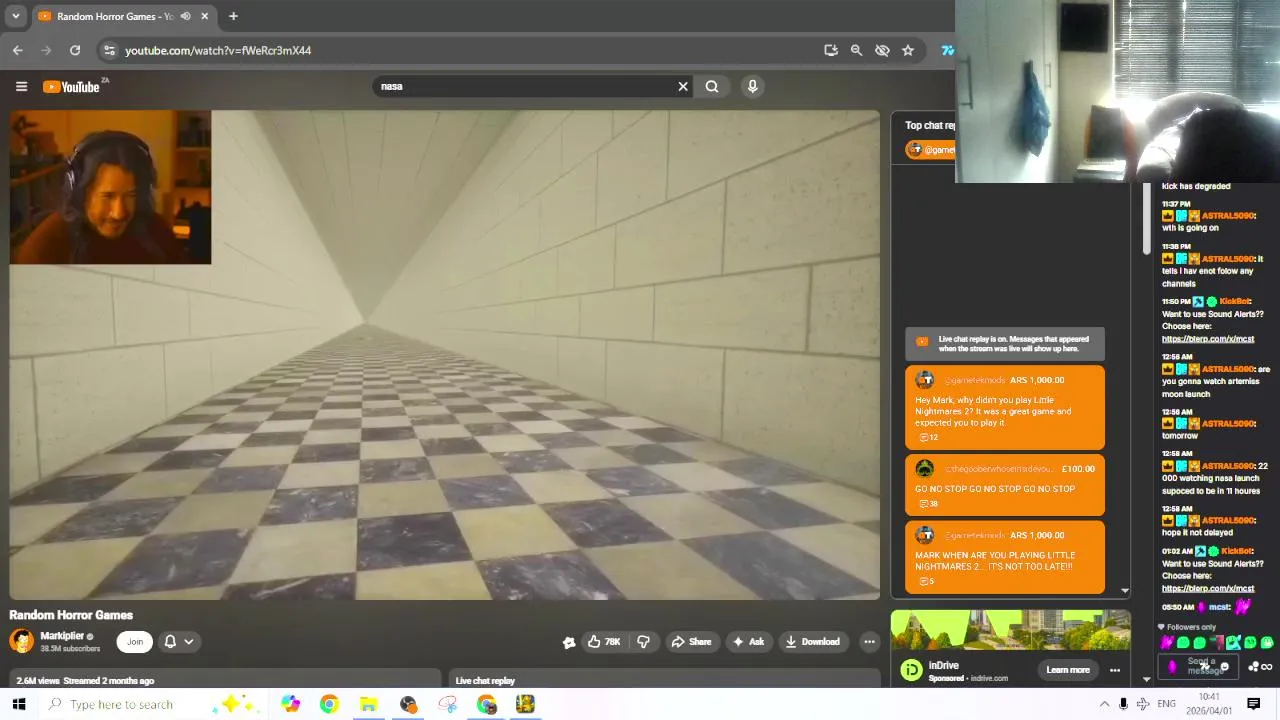Expand the notification bell dropdown
Screen dimensions: 1280x720
(179, 641)
